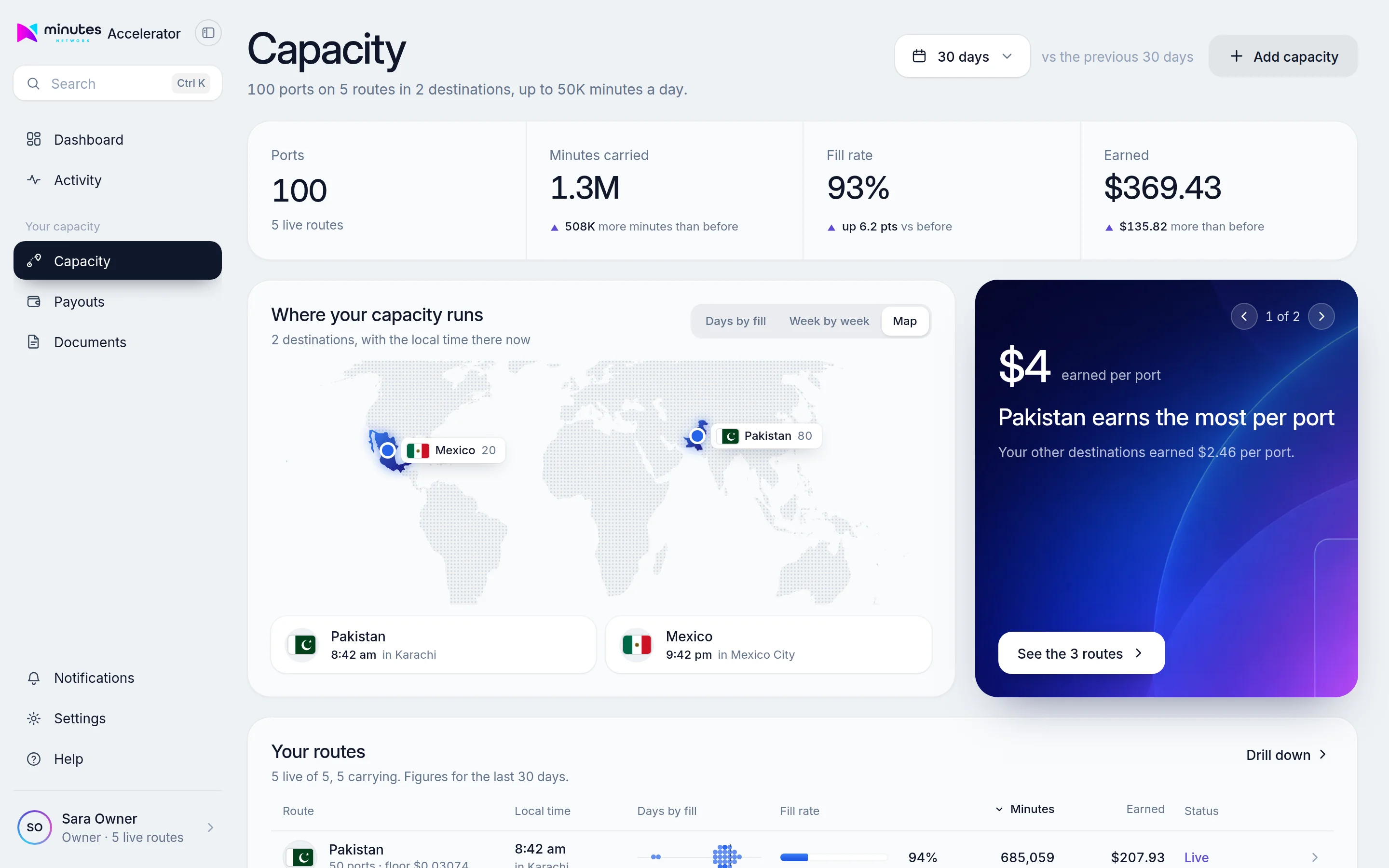Click $207.93 earned cell
This screenshot has height=868, width=1389.
click(1138, 857)
